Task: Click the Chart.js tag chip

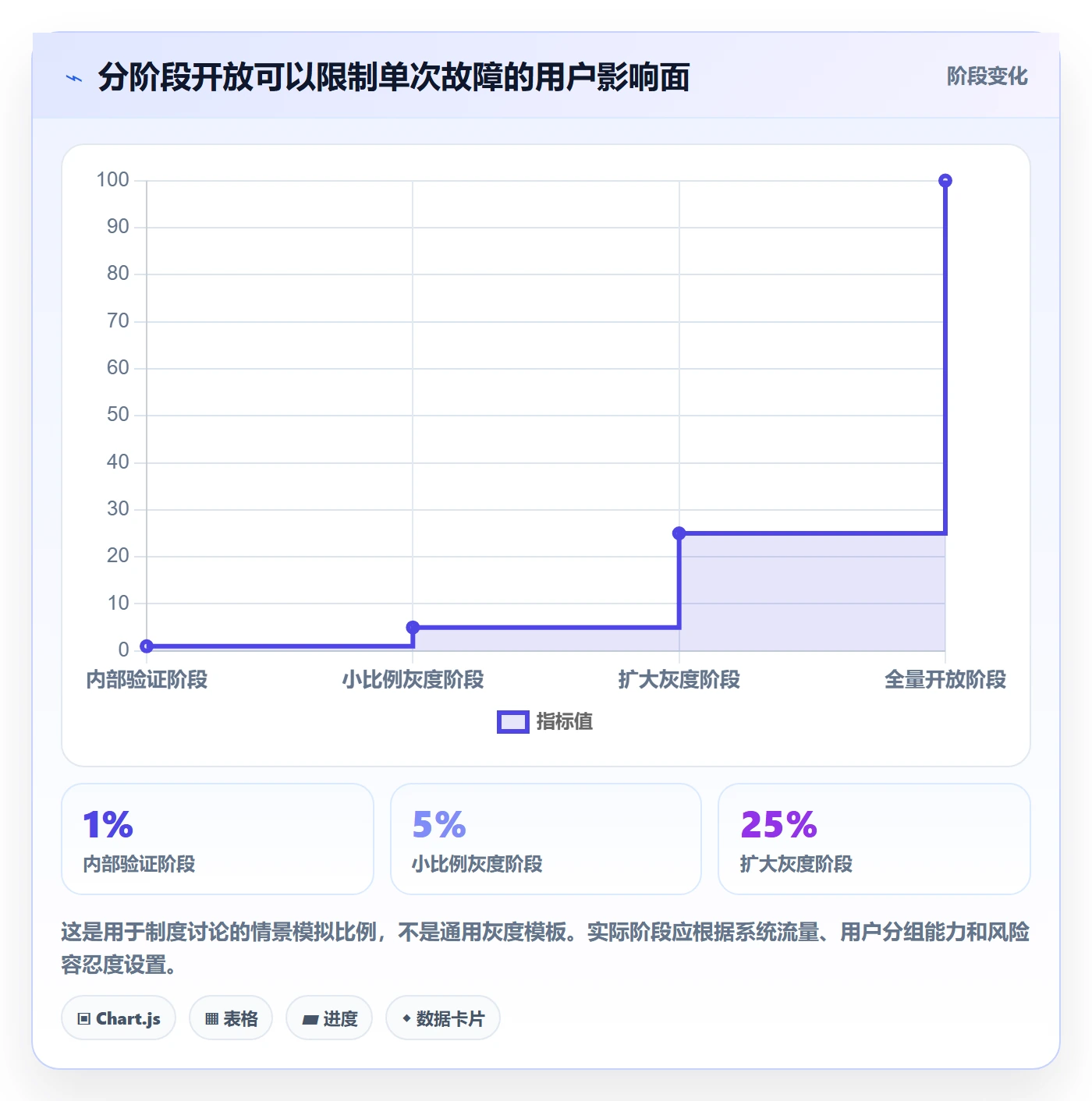Action: coord(119,1018)
